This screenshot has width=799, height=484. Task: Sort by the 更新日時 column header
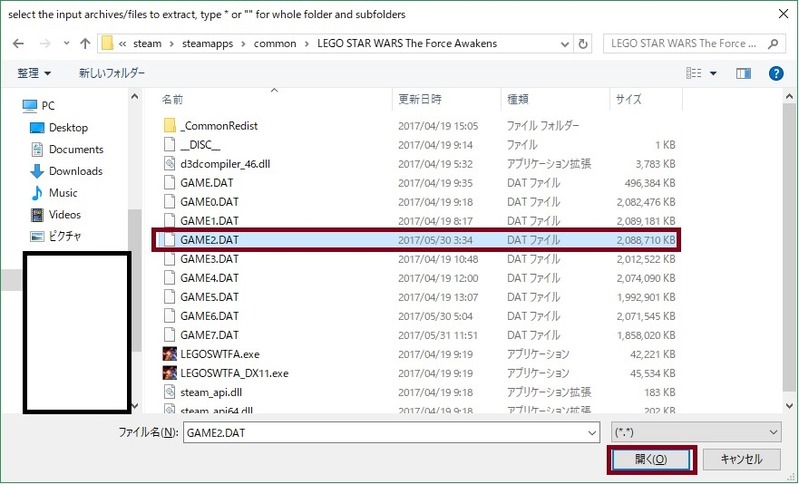420,99
